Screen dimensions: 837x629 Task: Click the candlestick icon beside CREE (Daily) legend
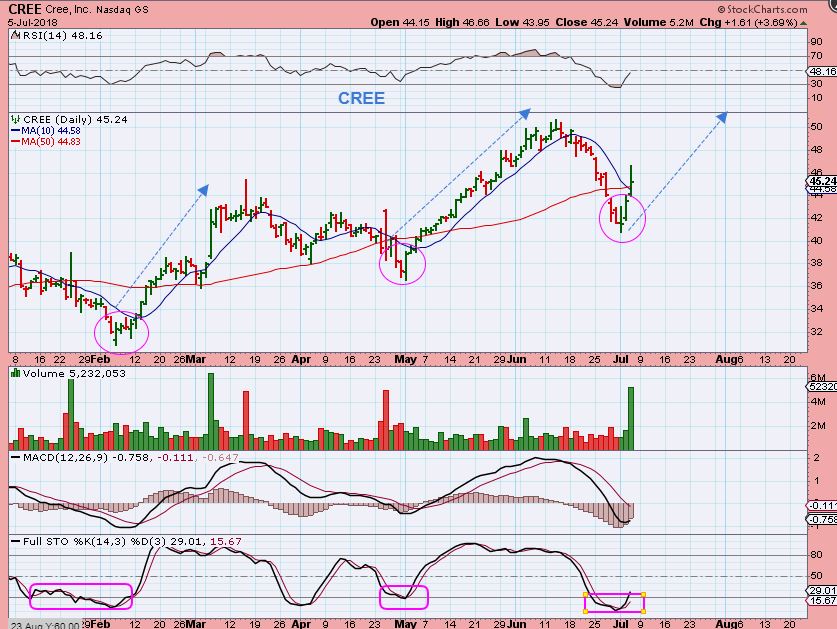pos(15,120)
